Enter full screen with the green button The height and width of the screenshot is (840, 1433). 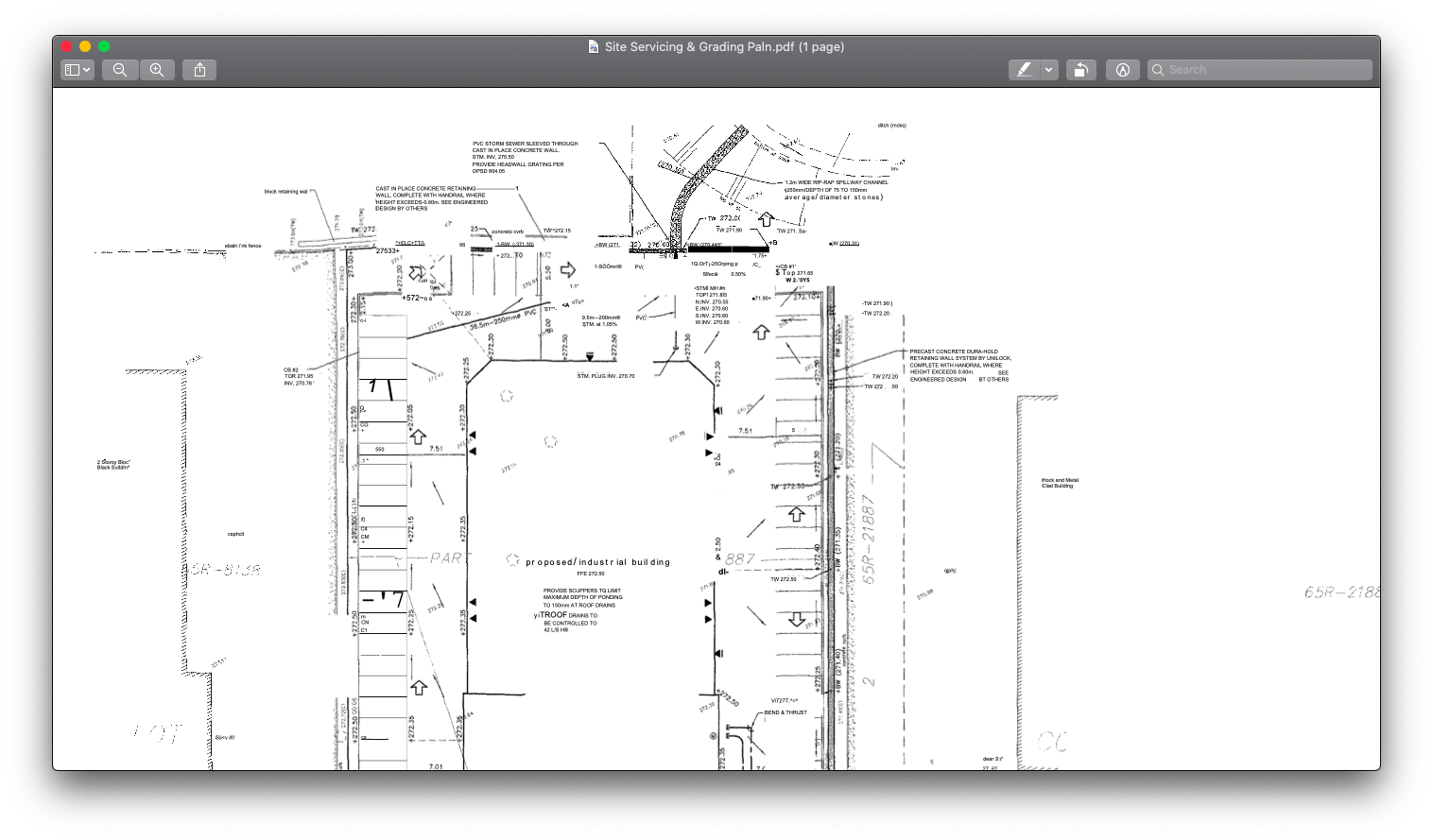click(x=104, y=45)
